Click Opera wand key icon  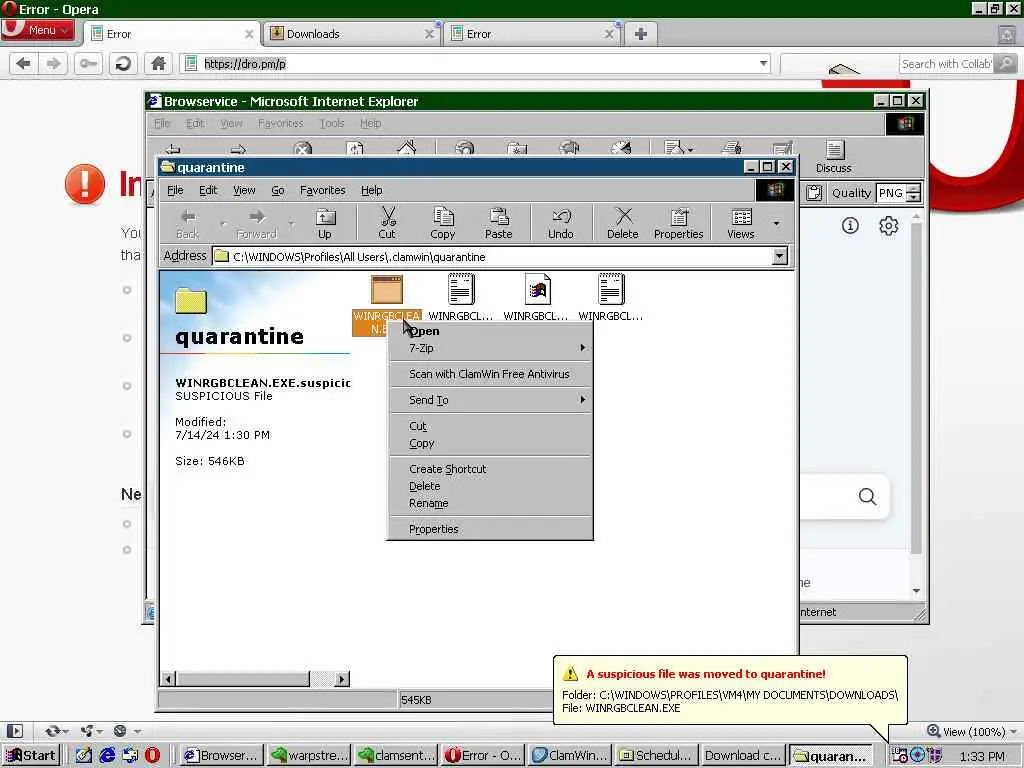(x=88, y=64)
